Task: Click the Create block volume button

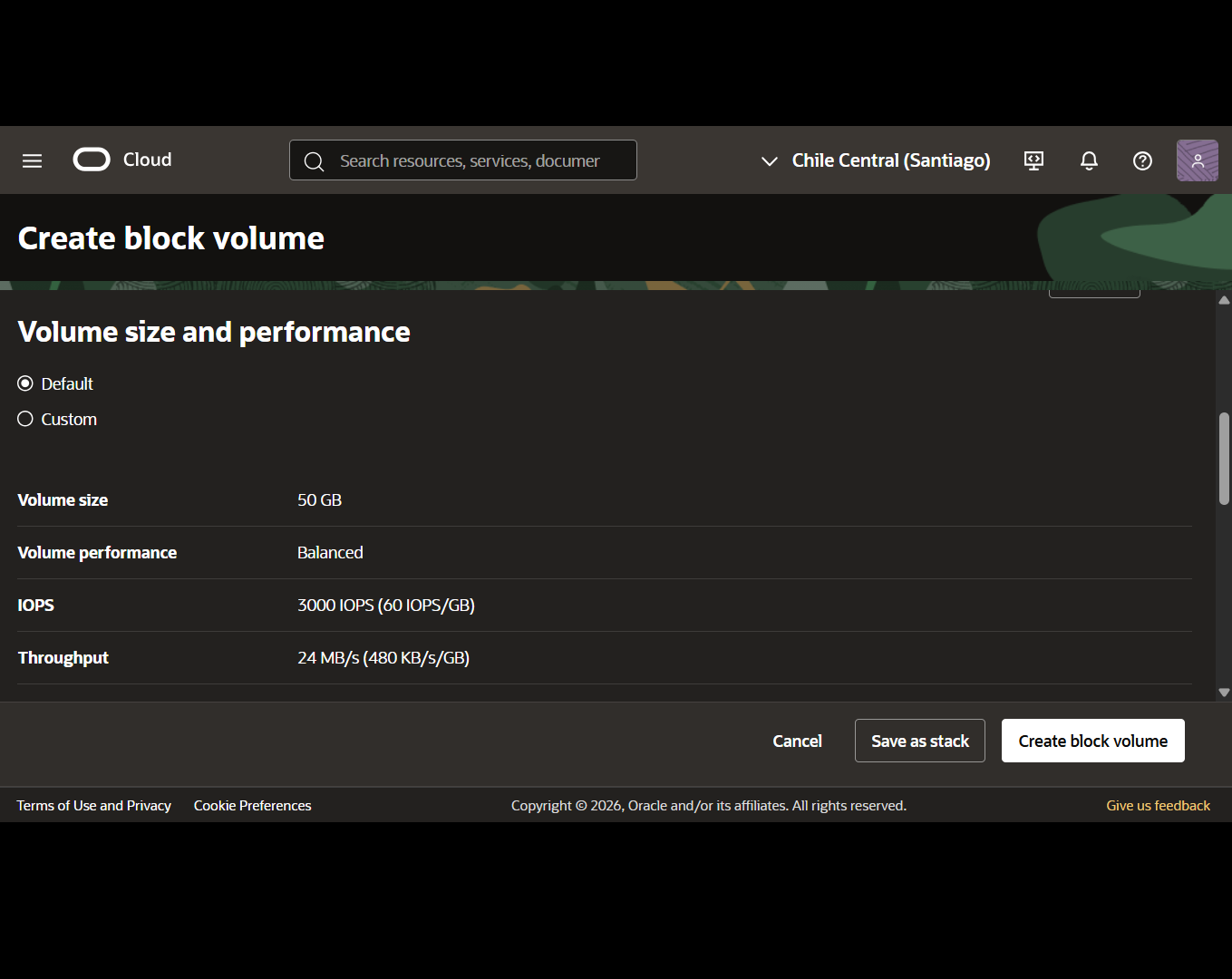Action: coord(1092,741)
